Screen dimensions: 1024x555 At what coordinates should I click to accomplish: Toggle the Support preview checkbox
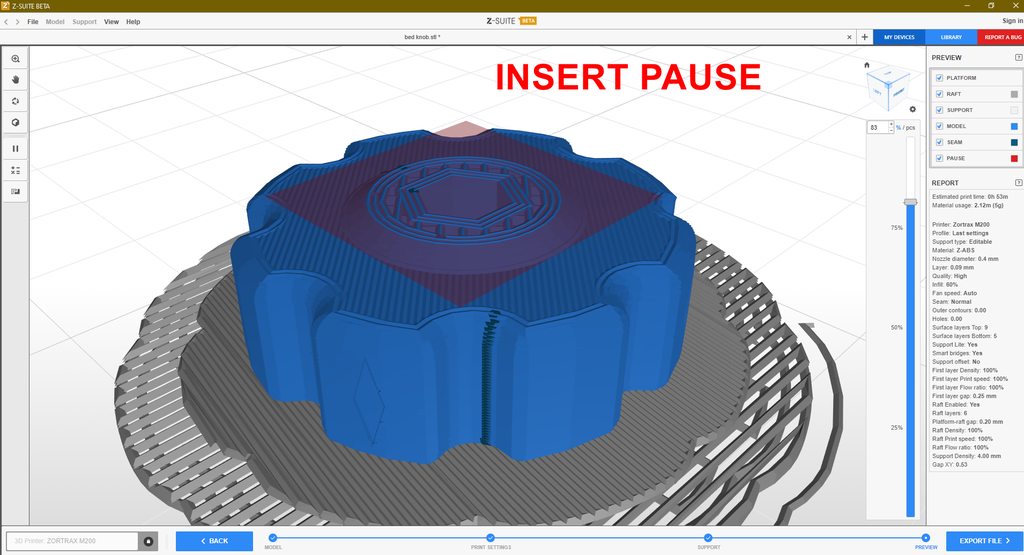pyautogui.click(x=938, y=110)
